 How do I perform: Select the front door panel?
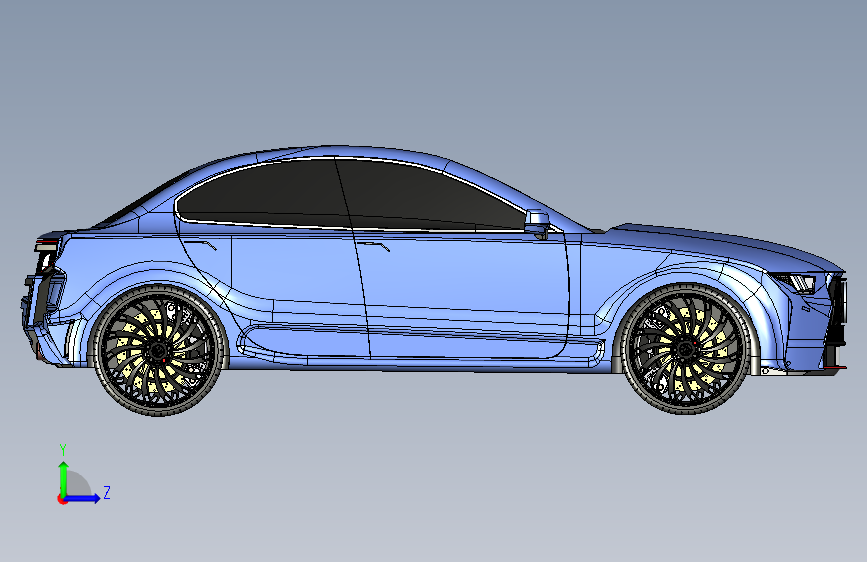(464, 293)
